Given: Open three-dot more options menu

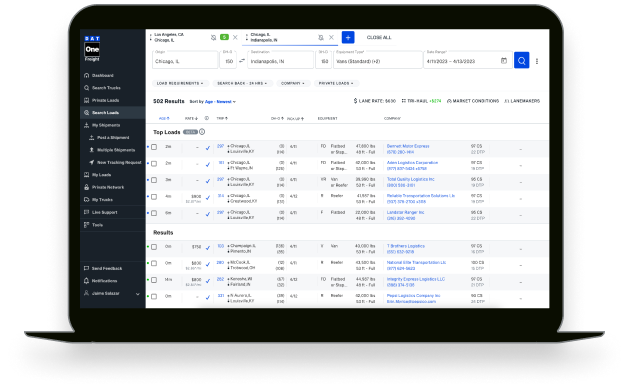Looking at the screenshot, I should click(x=537, y=61).
